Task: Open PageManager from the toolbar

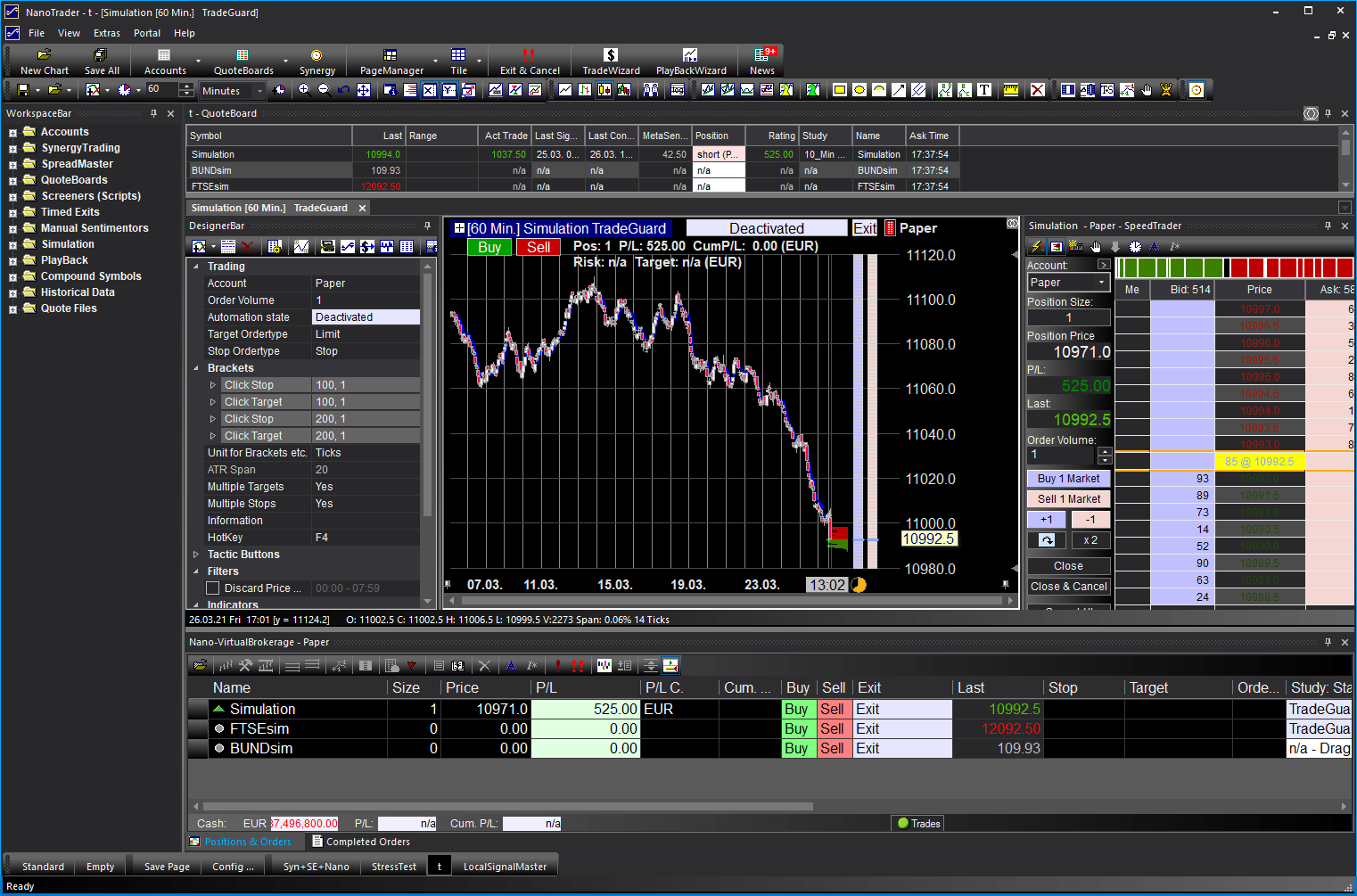Action: [391, 61]
